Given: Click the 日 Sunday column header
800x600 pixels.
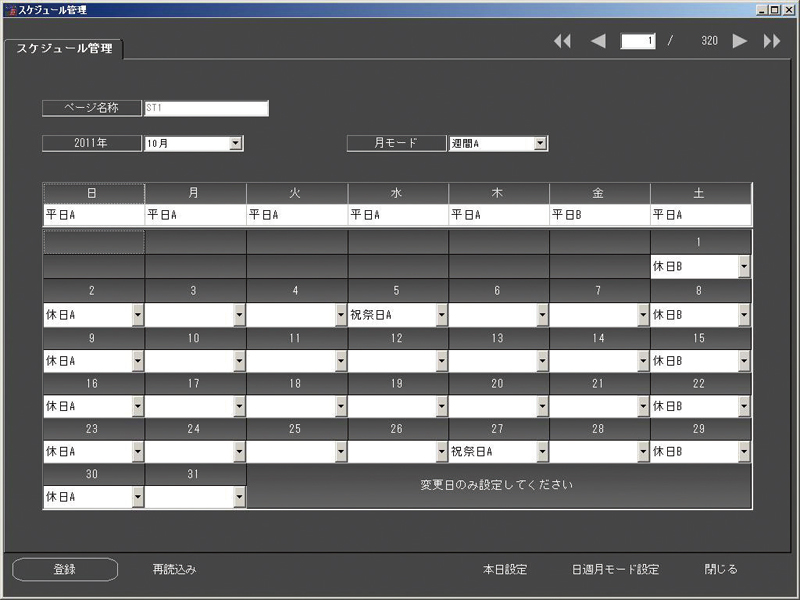Looking at the screenshot, I should 94,193.
